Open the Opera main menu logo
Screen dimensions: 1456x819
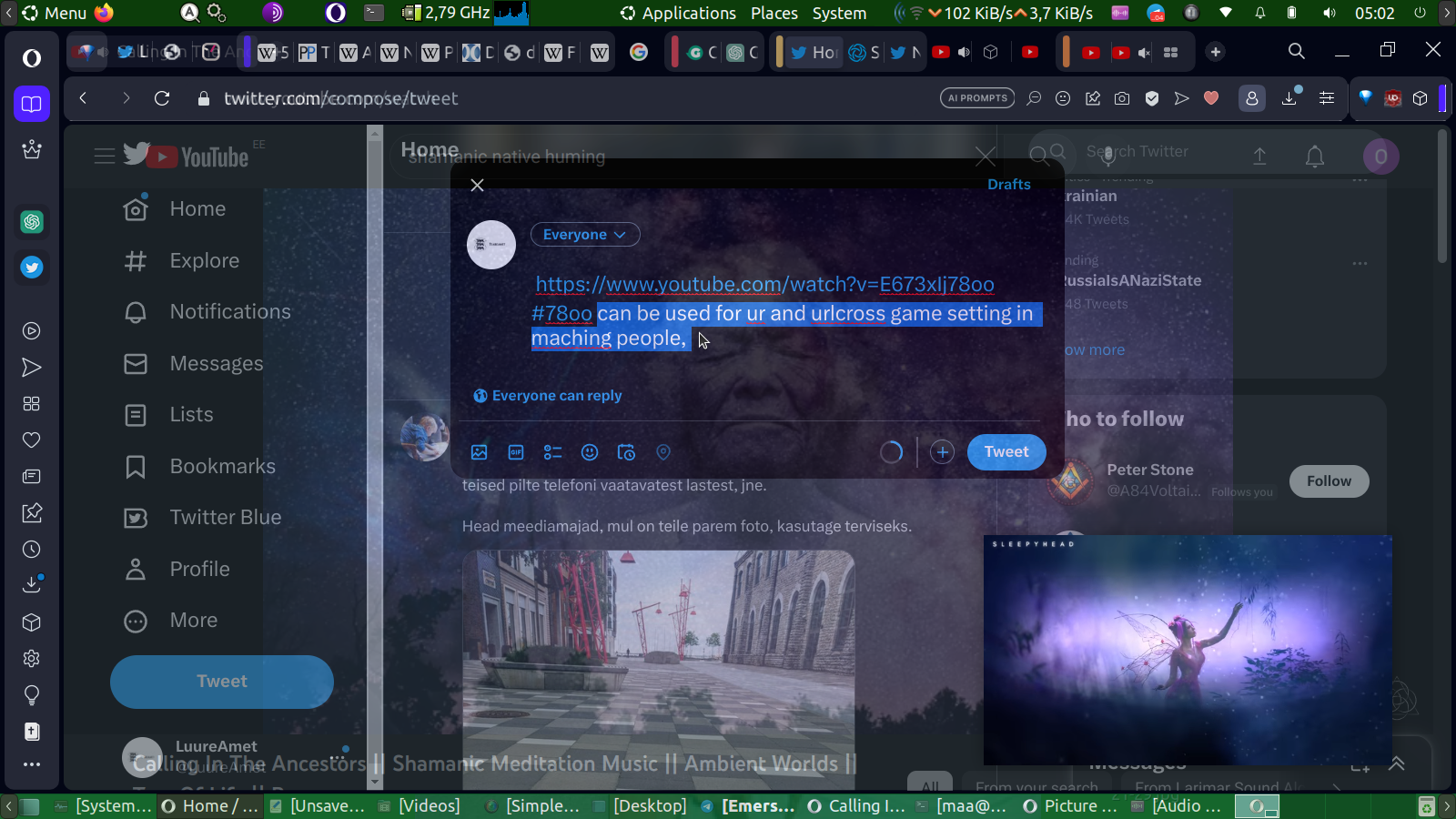tap(32, 58)
